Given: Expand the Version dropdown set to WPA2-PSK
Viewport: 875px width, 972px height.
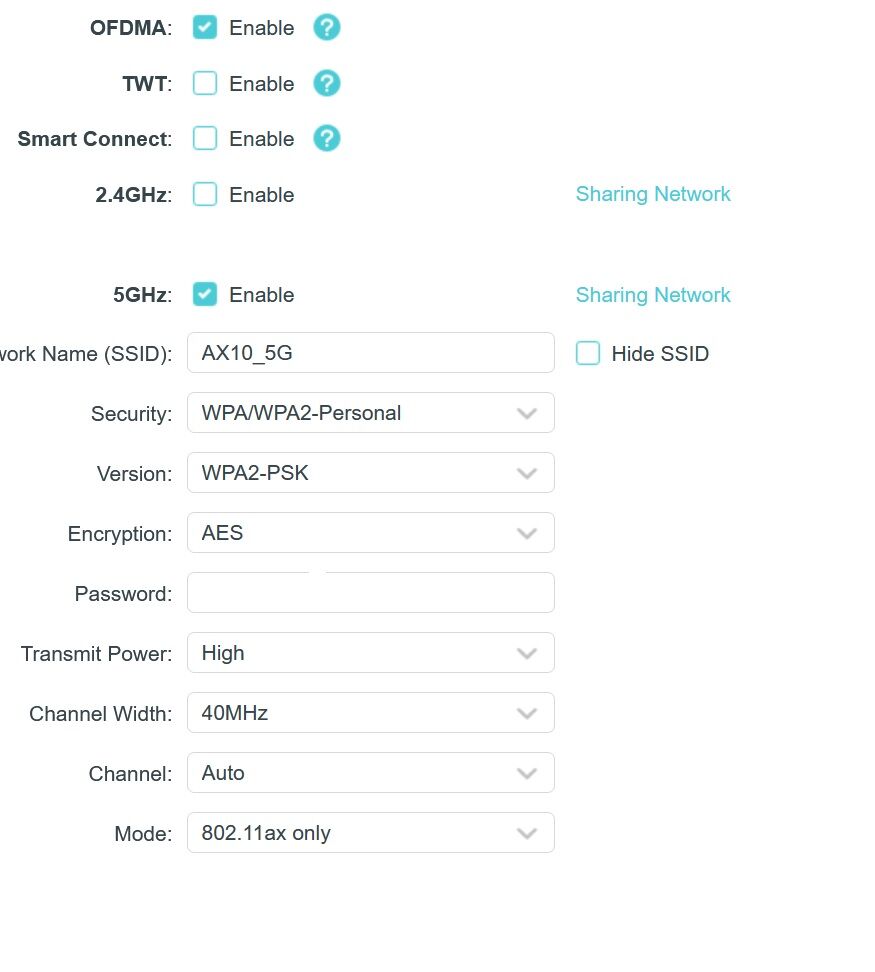Looking at the screenshot, I should [x=370, y=473].
